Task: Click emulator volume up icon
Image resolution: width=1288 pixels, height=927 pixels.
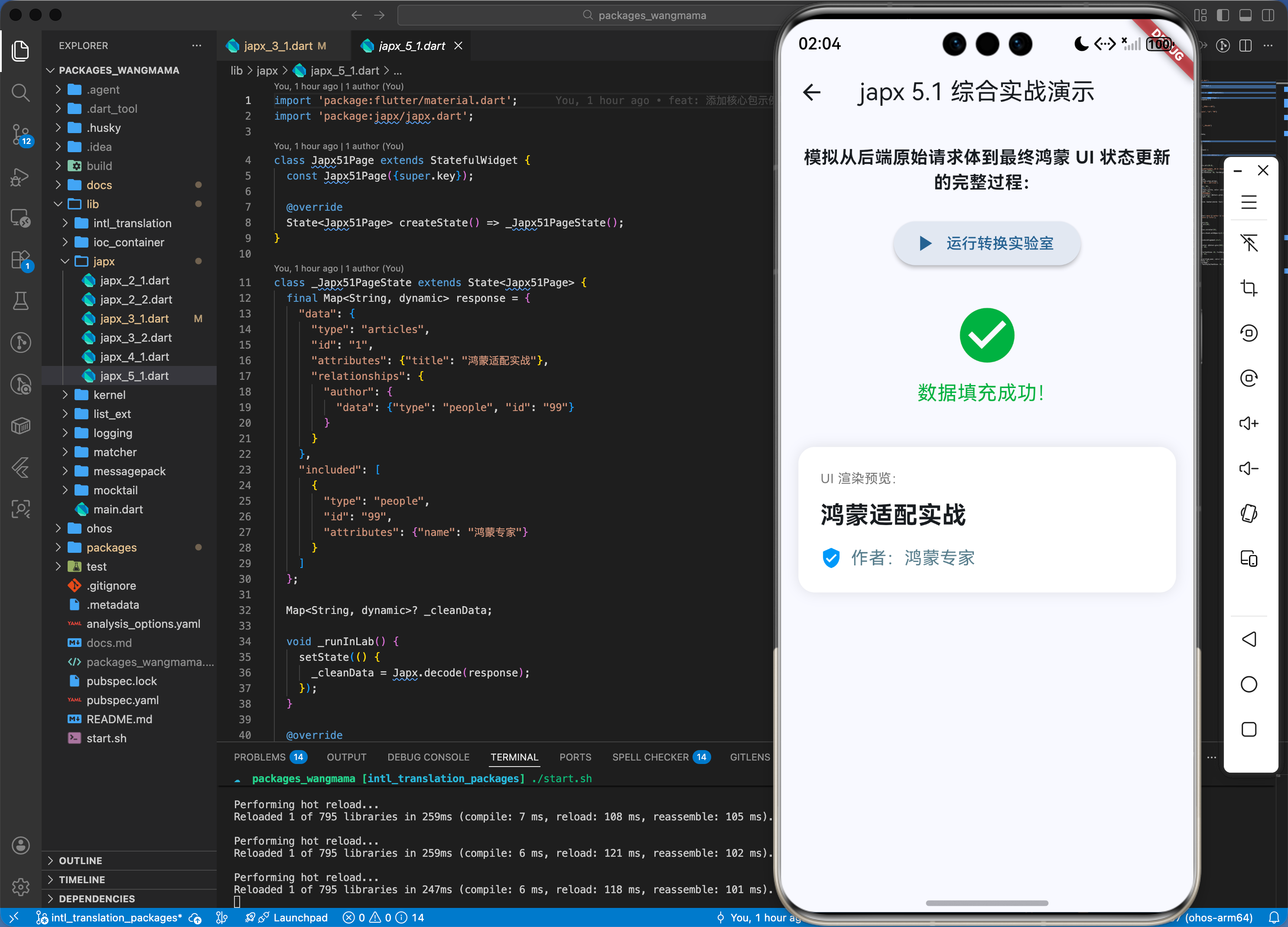Action: (1248, 423)
